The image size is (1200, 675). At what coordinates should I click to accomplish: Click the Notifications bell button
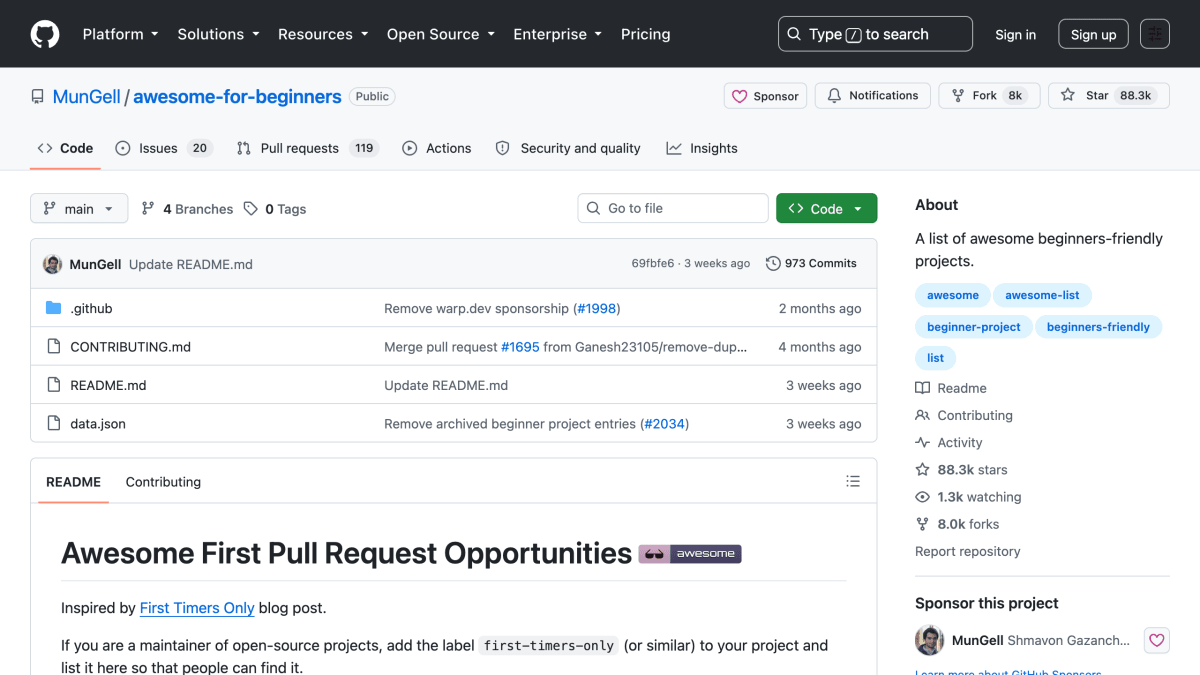point(873,96)
